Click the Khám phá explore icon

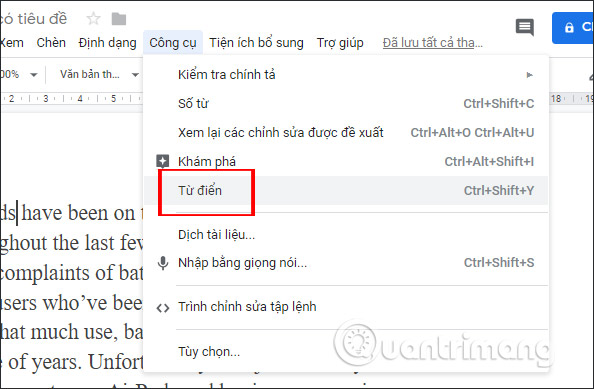pyautogui.click(x=163, y=161)
